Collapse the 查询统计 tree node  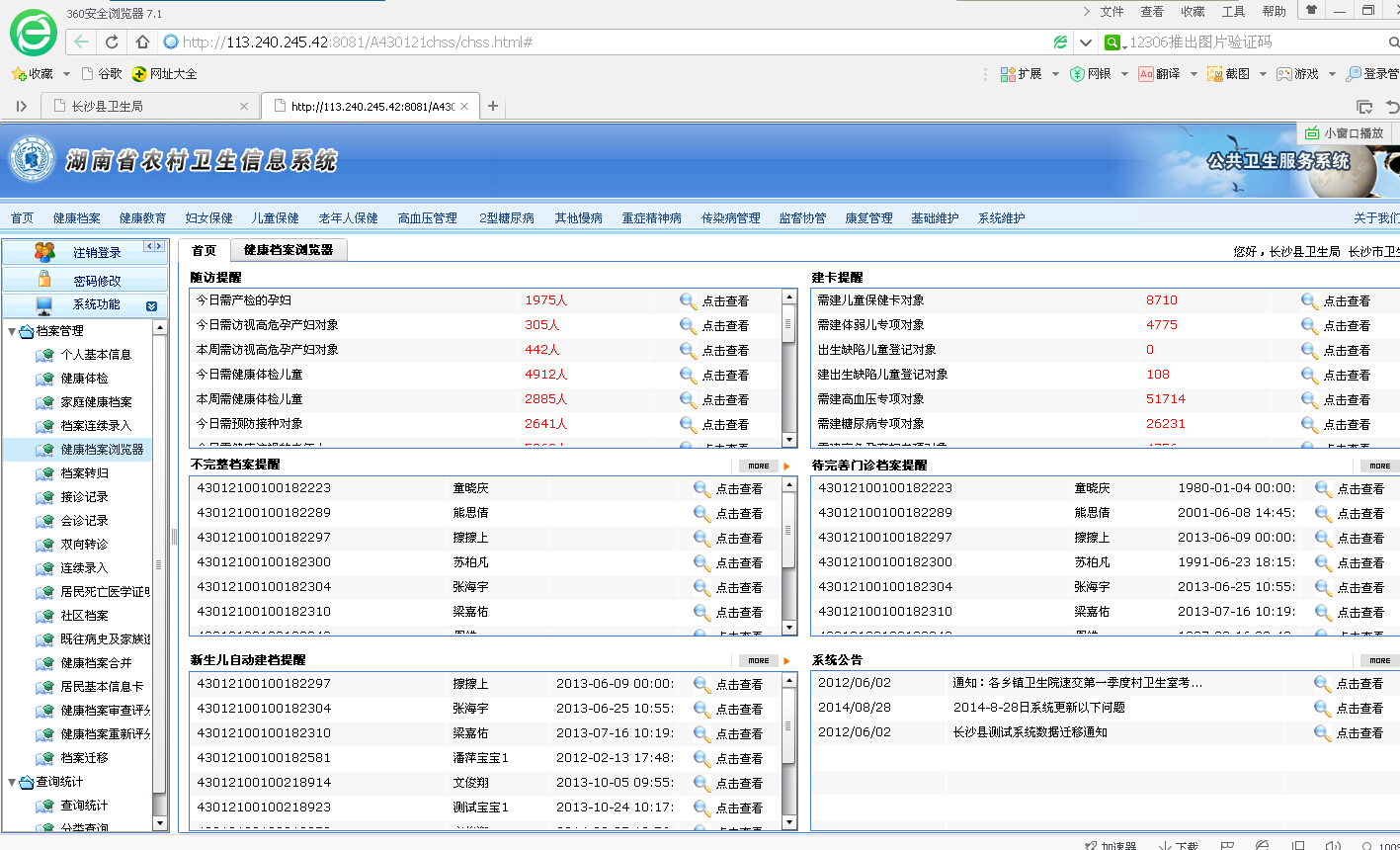coord(11,782)
